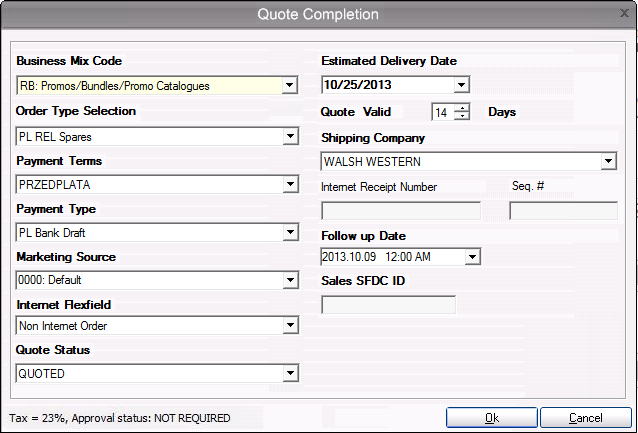Click the Estimated Delivery Date text 10/25/2013

358,85
